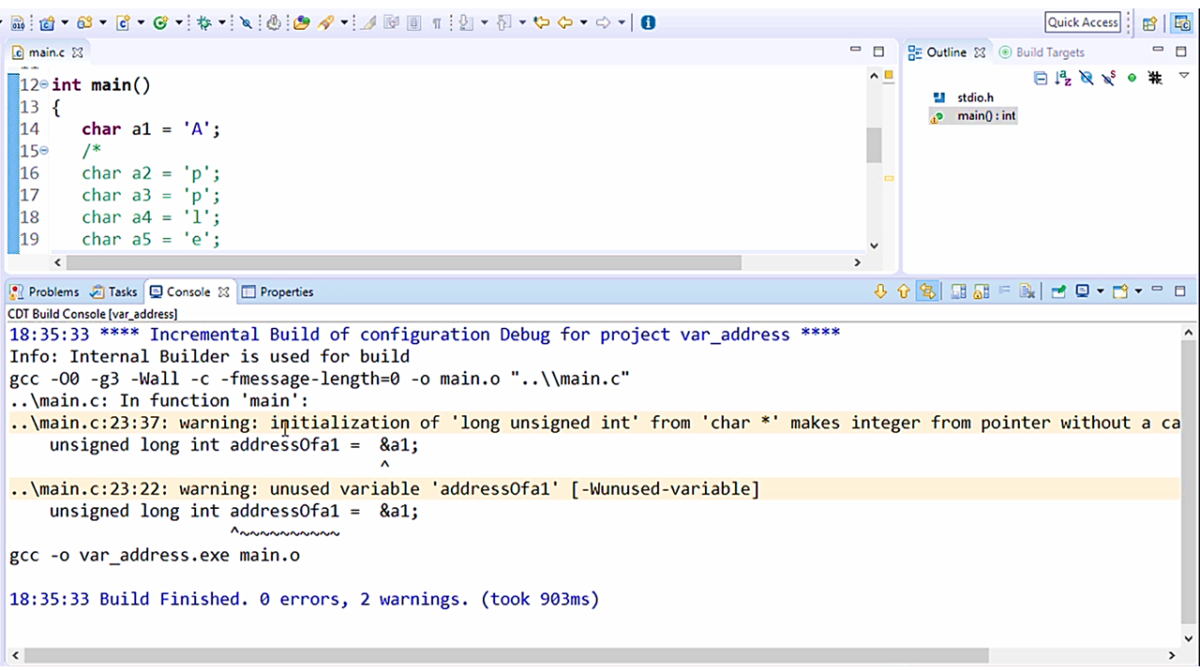Open the New C Source File dropdown arrow
The image size is (1200, 671).
(x=141, y=22)
